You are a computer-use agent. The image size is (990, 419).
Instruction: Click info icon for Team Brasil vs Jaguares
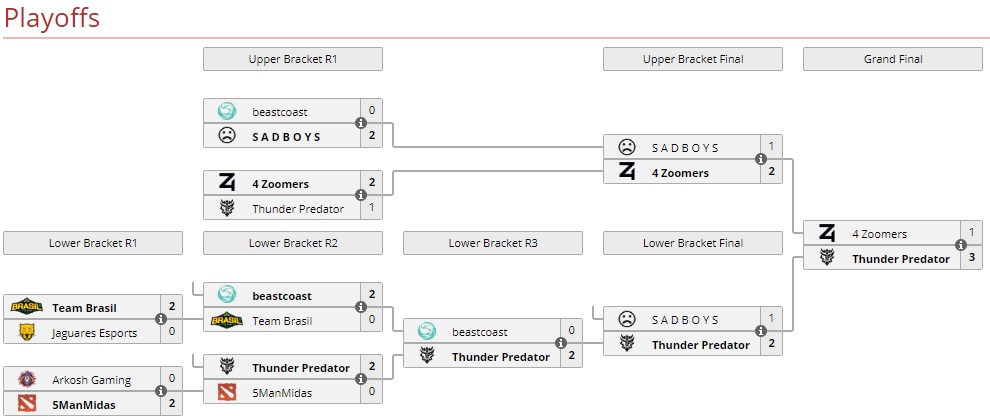(x=160, y=320)
